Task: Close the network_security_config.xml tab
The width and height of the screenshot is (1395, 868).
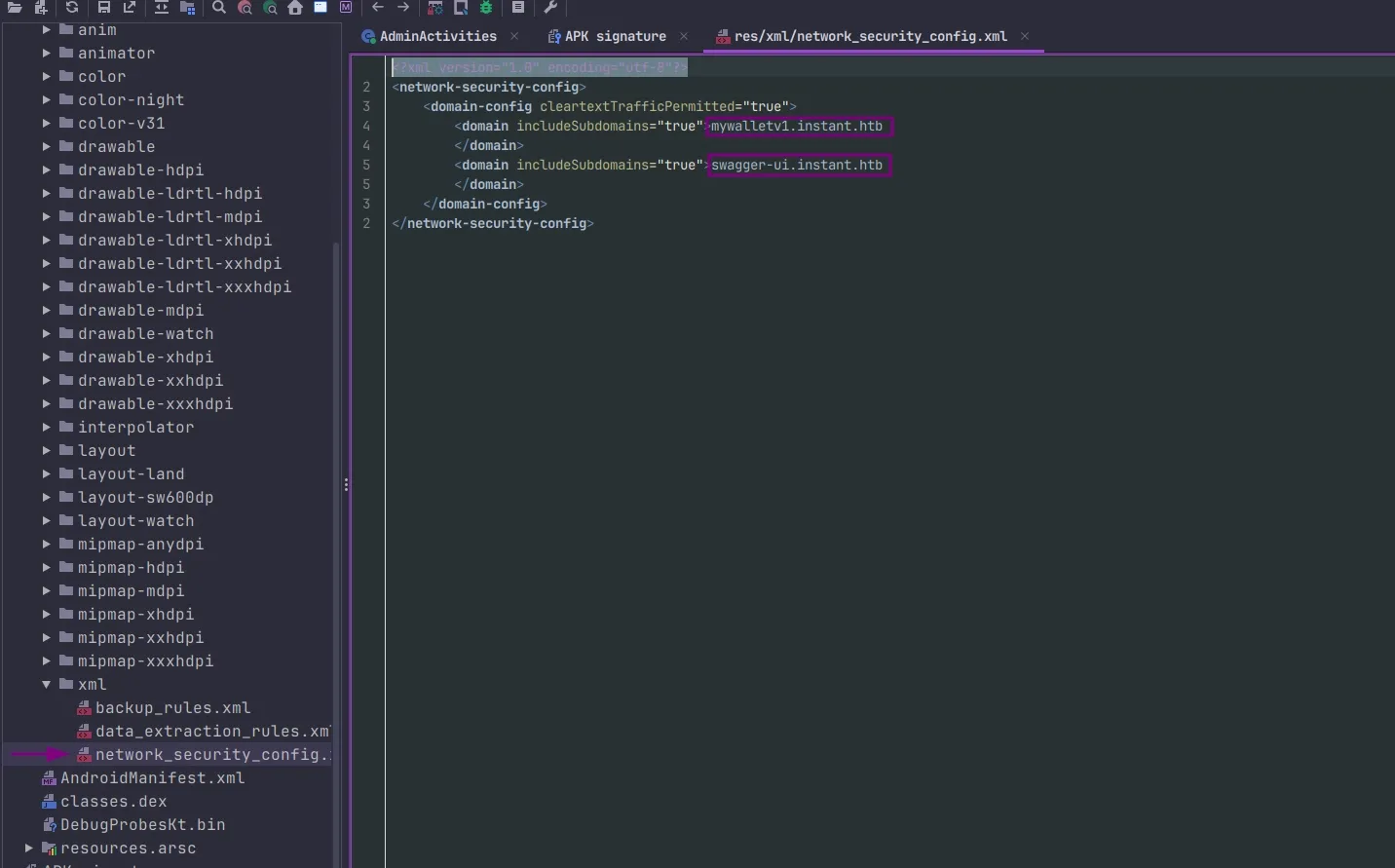Action: (1025, 36)
